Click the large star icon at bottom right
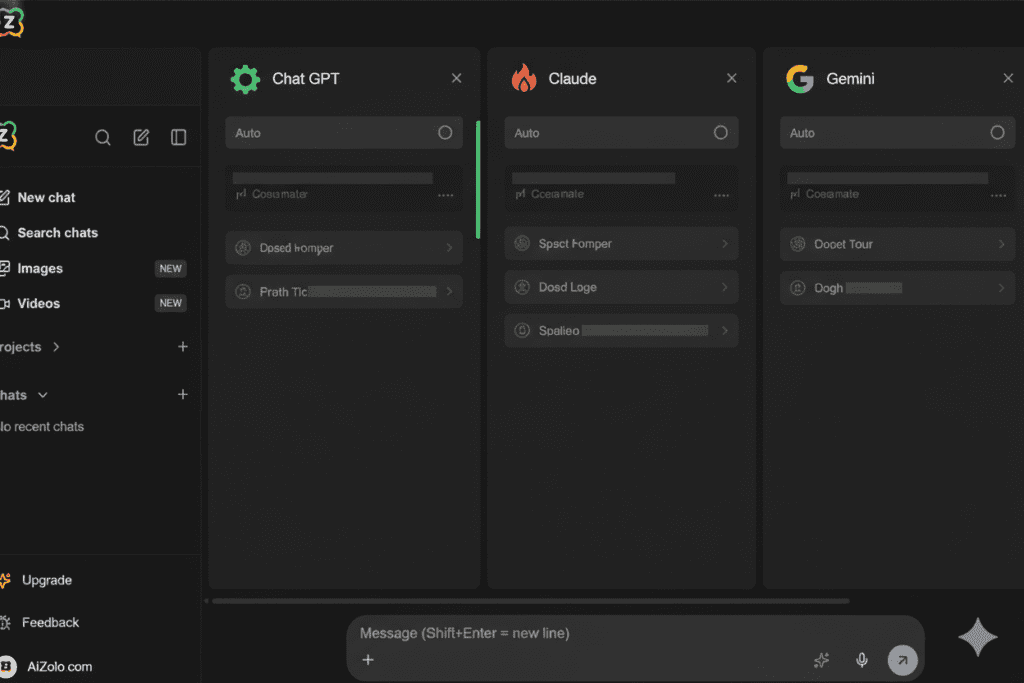This screenshot has width=1024, height=683. point(977,637)
